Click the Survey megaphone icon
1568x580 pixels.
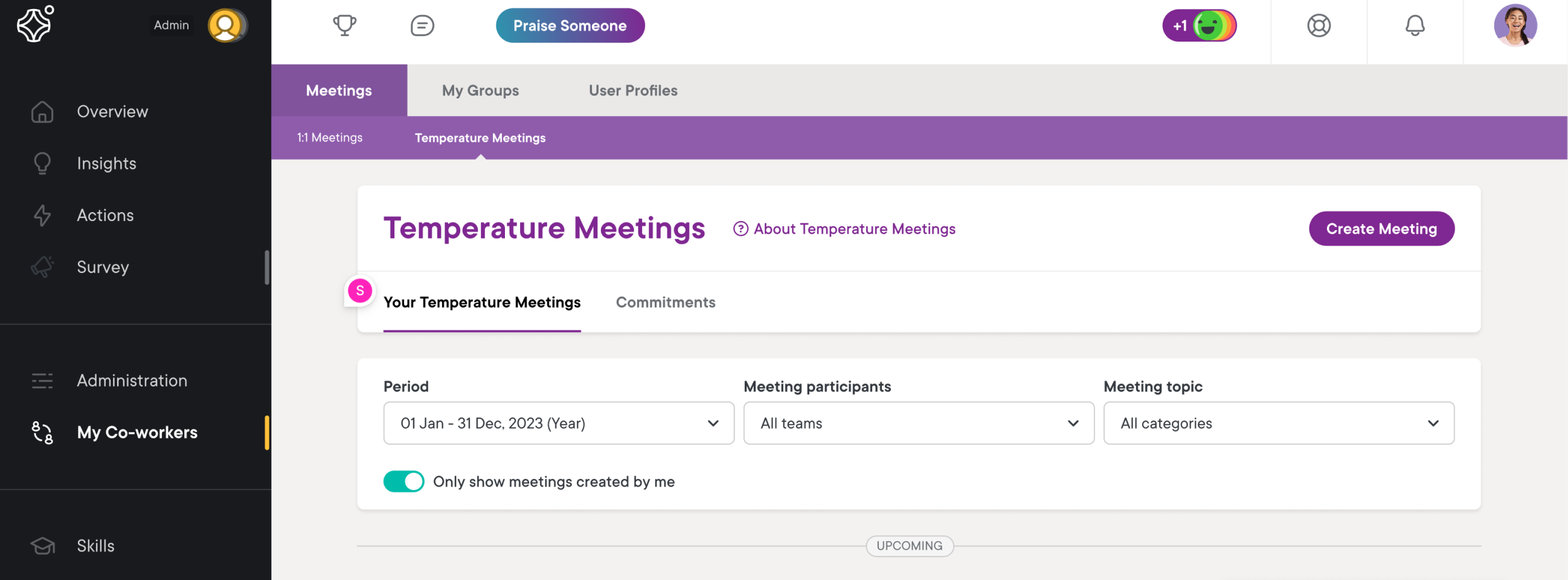click(x=42, y=267)
